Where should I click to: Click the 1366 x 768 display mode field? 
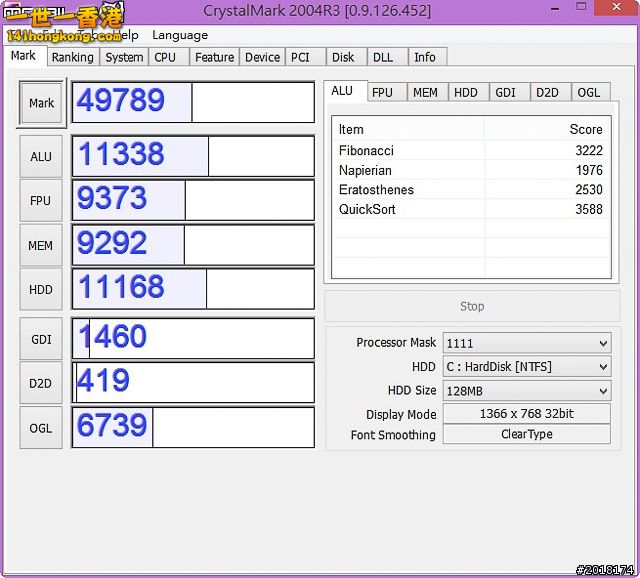(x=526, y=414)
